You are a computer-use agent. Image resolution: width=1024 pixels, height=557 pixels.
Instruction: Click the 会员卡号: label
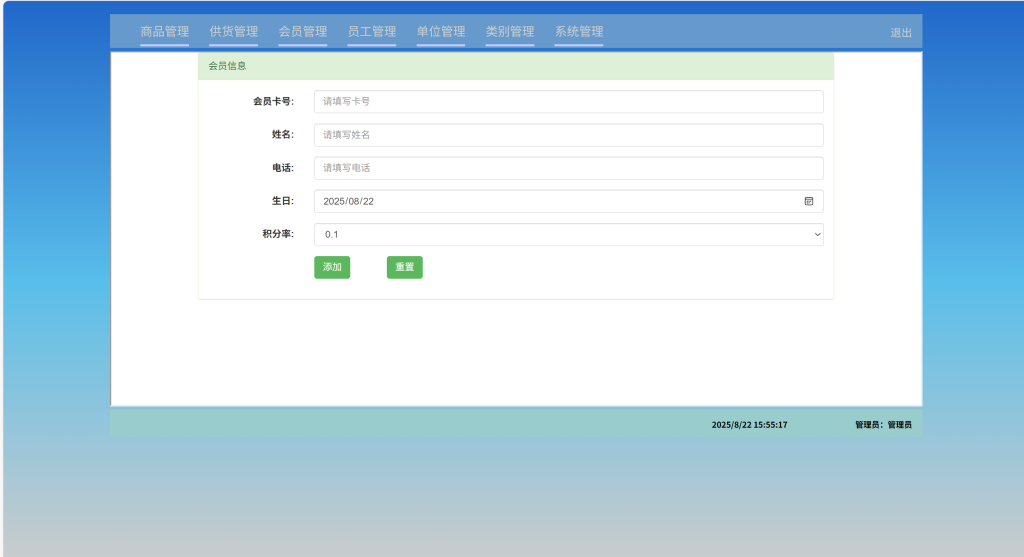tap(274, 101)
